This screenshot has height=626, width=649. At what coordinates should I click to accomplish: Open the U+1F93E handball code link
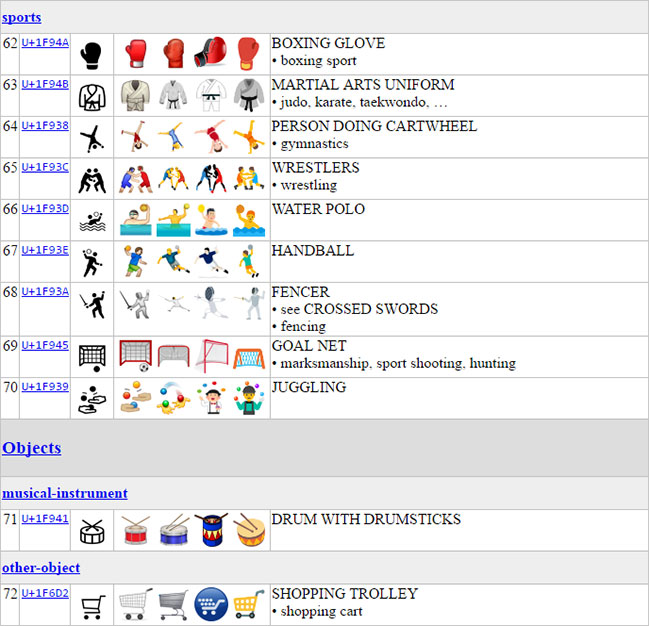[45, 249]
